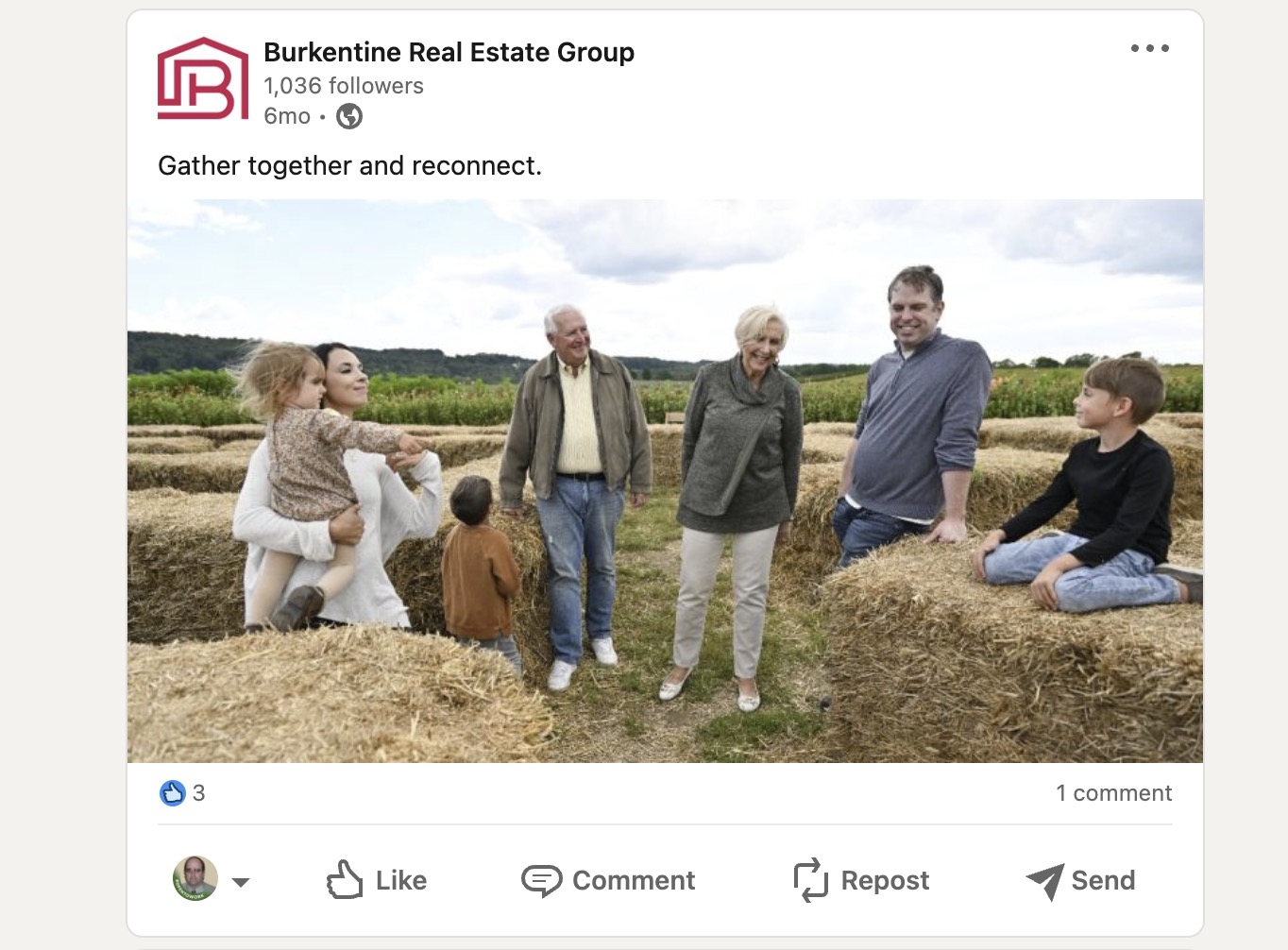Click the Repost arrows icon
Viewport: 1288px width, 950px height.
(x=811, y=880)
